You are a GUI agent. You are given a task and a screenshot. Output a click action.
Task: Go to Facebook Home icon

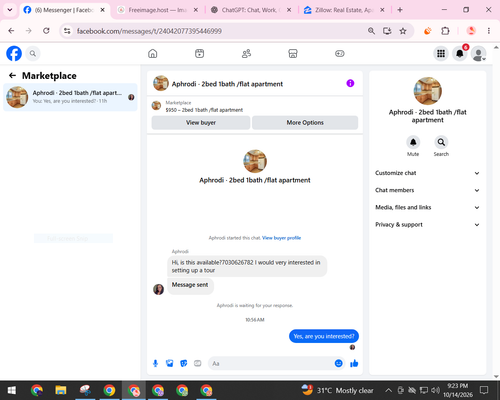[x=153, y=53]
